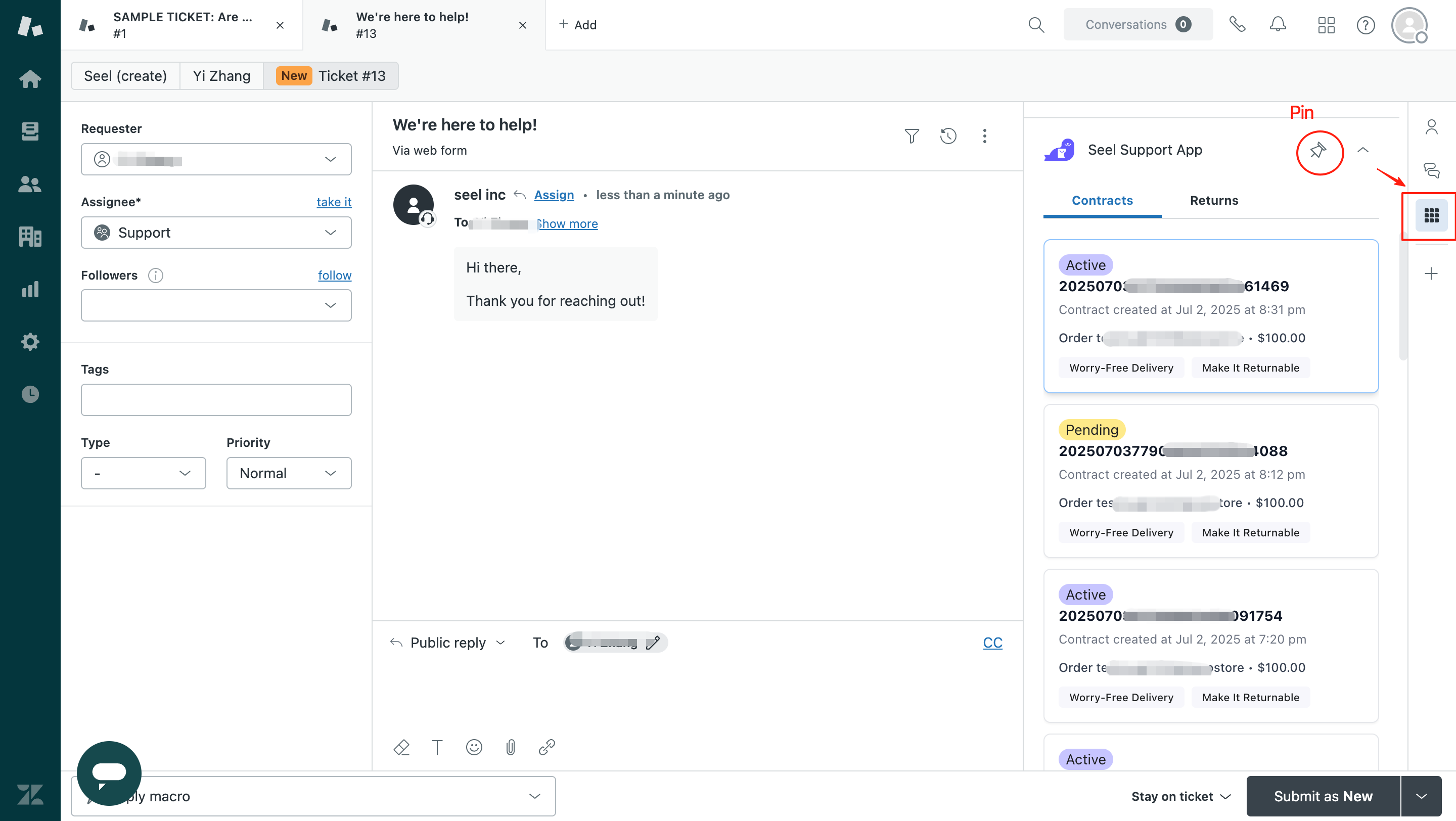Click the take it link

(334, 202)
